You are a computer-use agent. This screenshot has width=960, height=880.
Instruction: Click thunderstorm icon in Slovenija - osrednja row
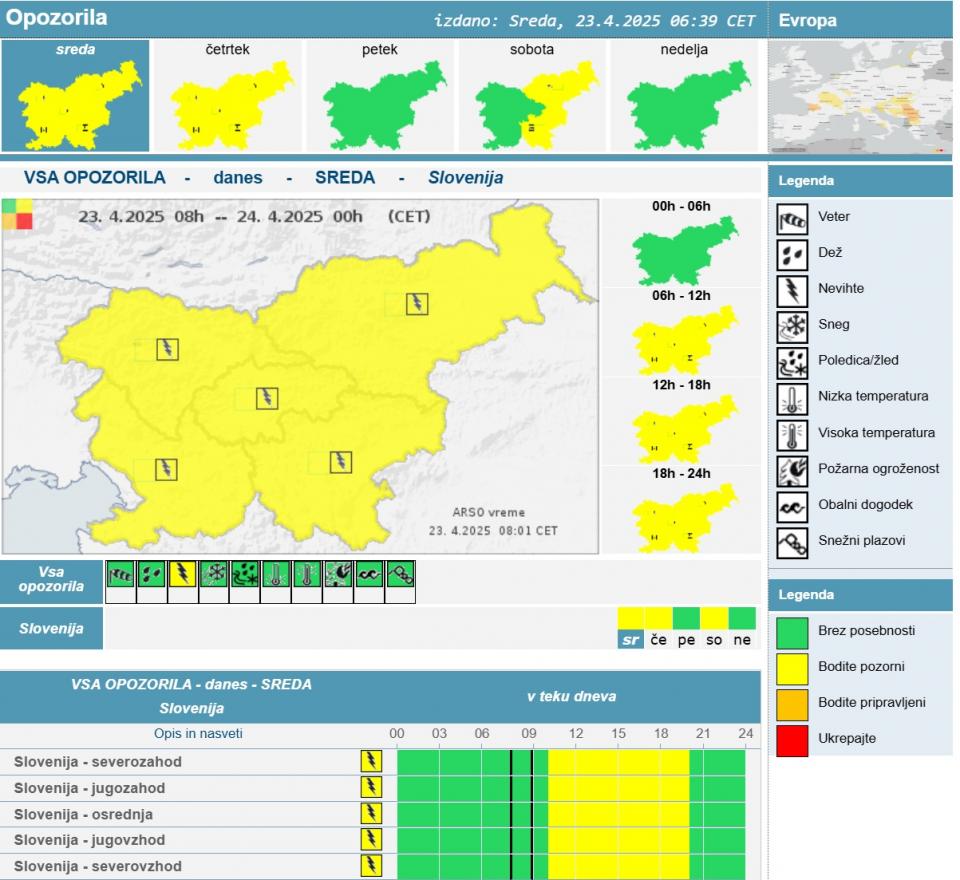click(371, 814)
